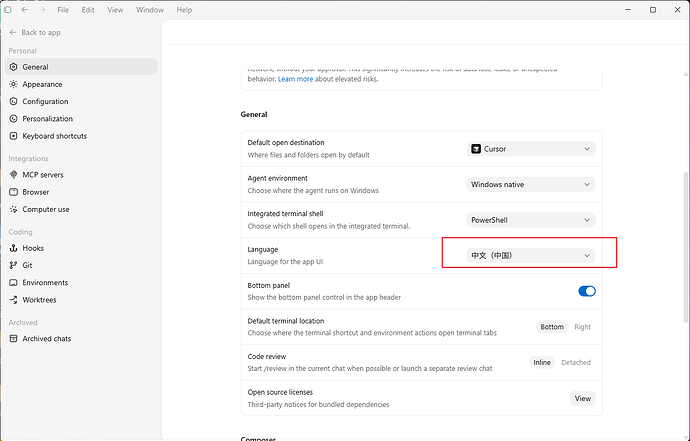
Task: Click the 'Code review' setting label
Action: tap(267, 356)
